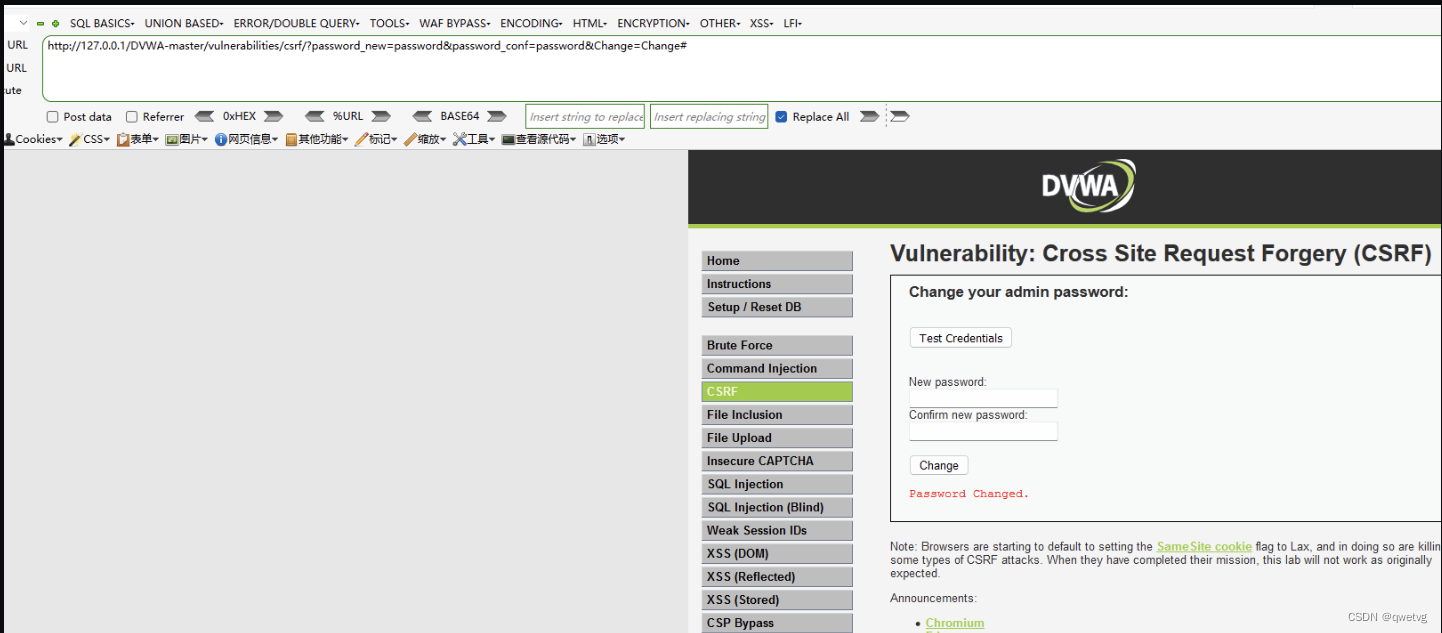Open the XSS (DOM) page
This screenshot has height=633, width=1442.
[x=777, y=553]
